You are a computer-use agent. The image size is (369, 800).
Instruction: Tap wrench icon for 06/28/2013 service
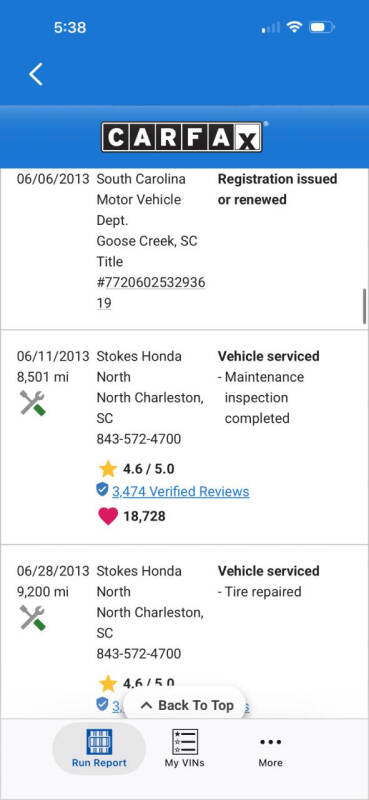pyautogui.click(x=33, y=617)
